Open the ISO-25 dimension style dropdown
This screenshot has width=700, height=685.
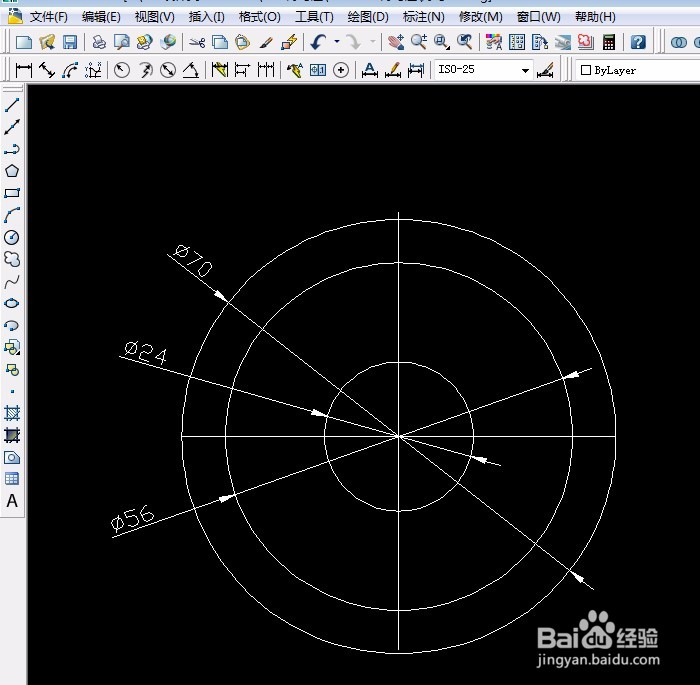tap(525, 71)
